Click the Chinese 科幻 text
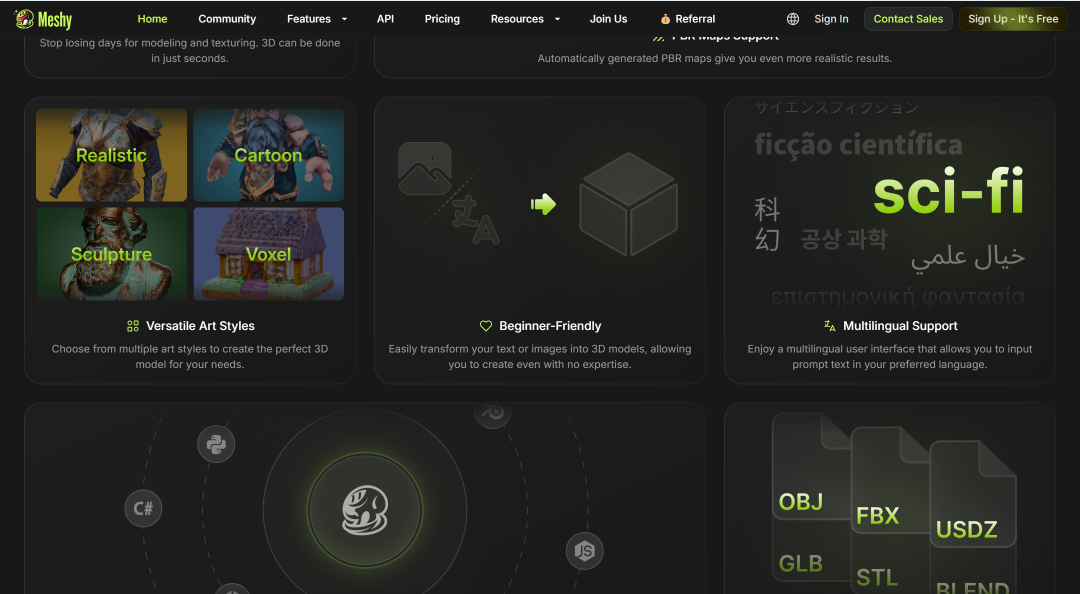The height and width of the screenshot is (594, 1080). point(767,224)
